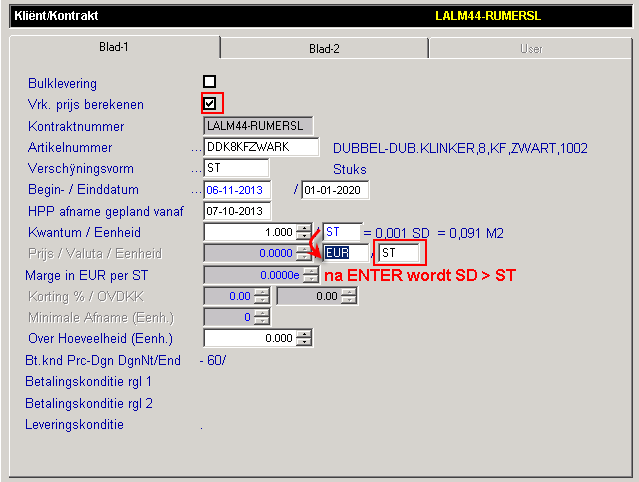This screenshot has width=639, height=482.
Task: Click the Stuks description text
Action: coord(350,169)
